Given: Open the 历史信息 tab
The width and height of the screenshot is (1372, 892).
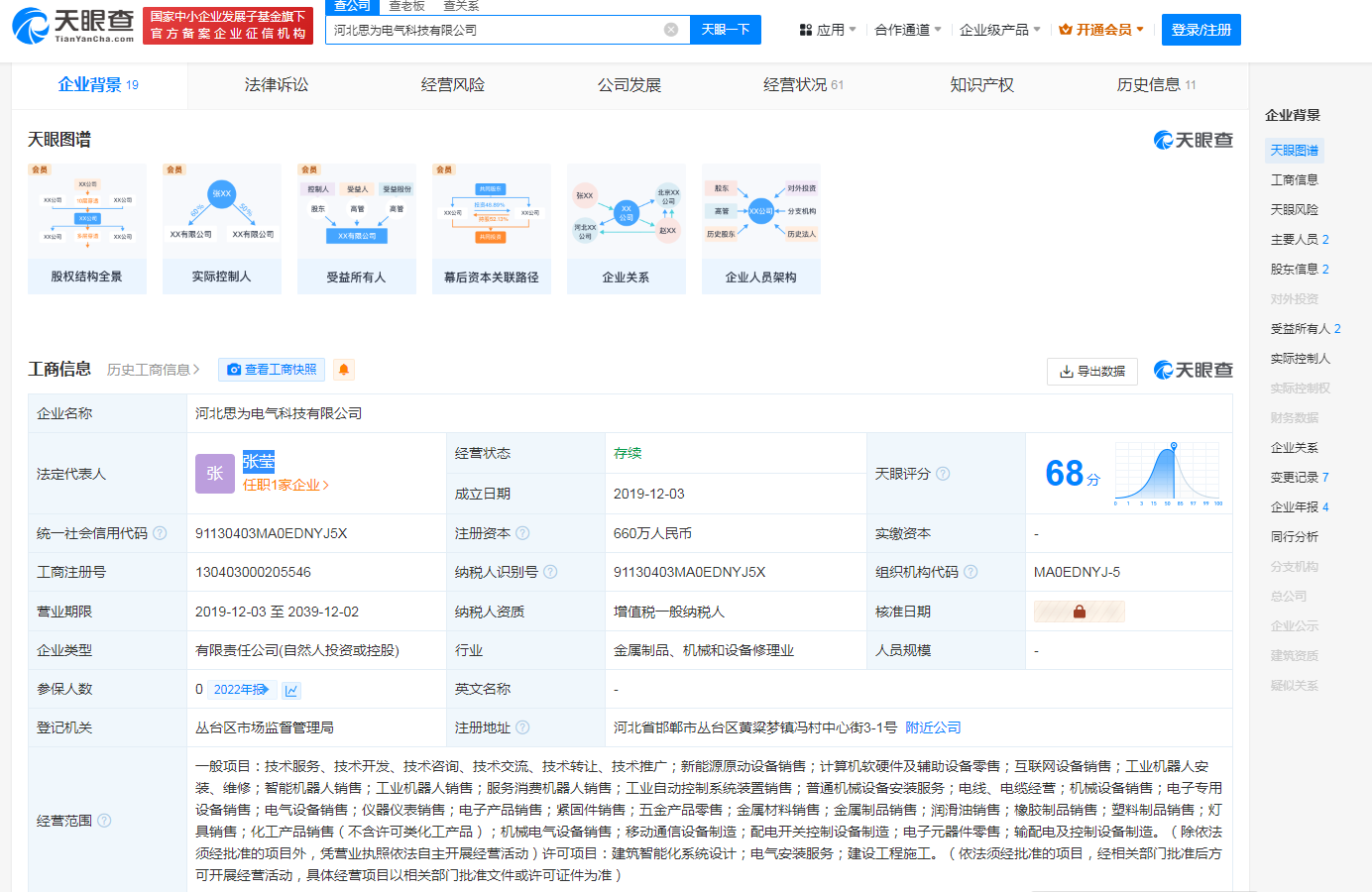Looking at the screenshot, I should click(x=1157, y=85).
